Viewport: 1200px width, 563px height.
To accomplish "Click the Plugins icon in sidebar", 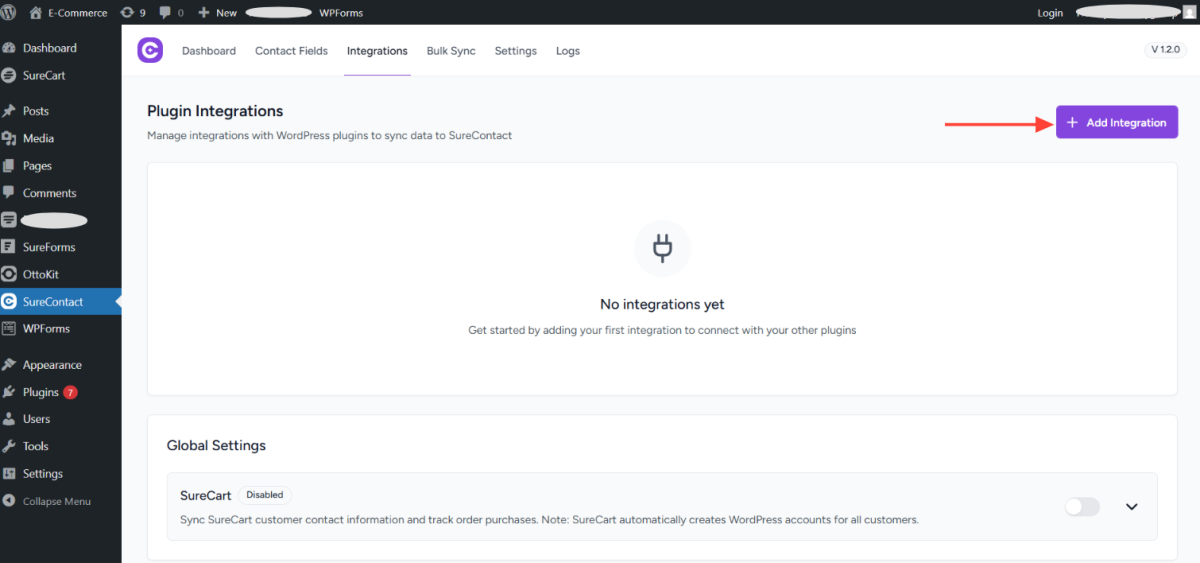I will [x=9, y=392].
